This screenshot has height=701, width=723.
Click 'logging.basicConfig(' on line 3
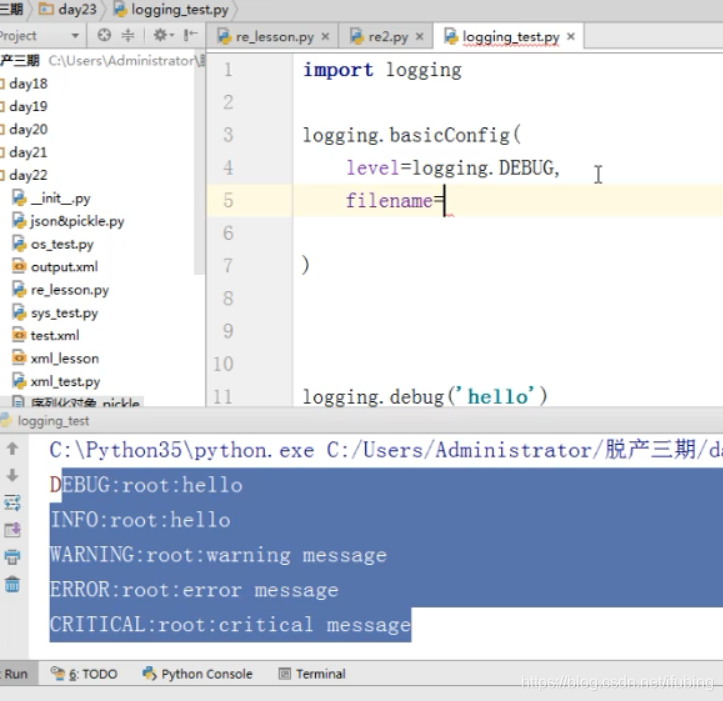point(411,136)
